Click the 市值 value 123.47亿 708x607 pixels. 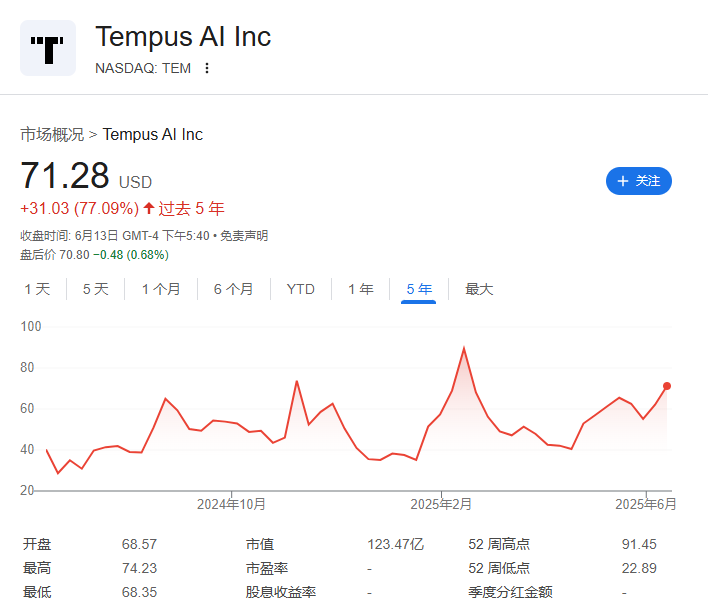click(x=396, y=544)
